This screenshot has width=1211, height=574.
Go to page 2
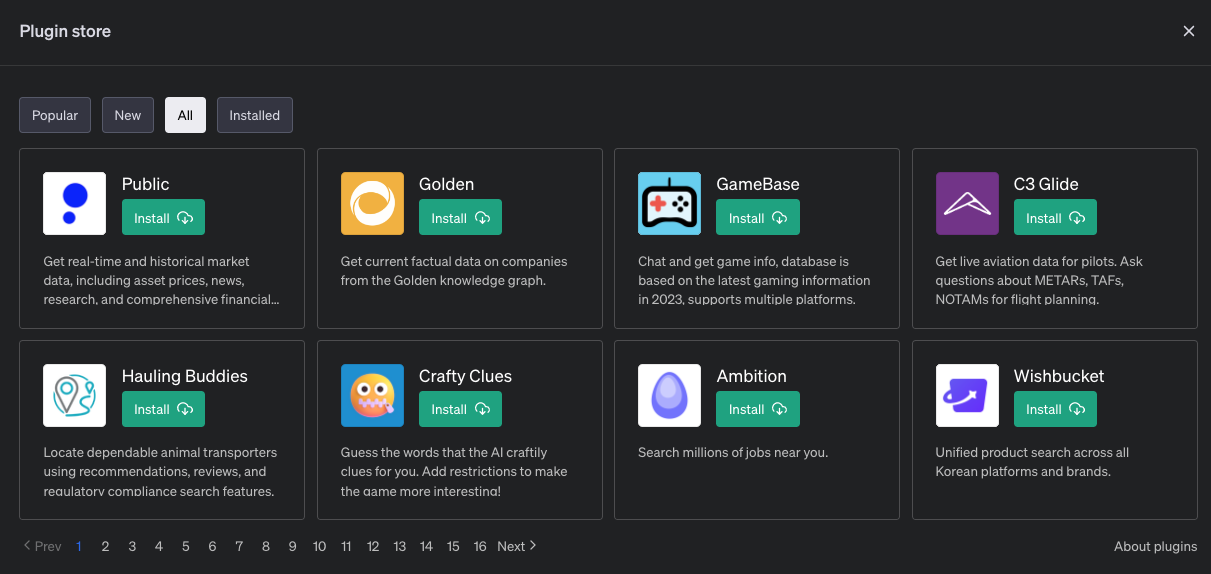(105, 546)
